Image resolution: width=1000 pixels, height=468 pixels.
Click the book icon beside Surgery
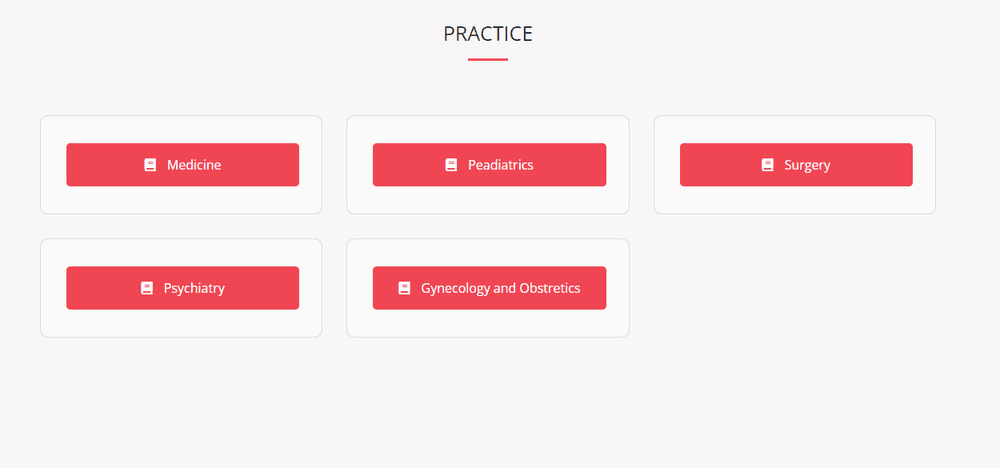[x=767, y=165]
